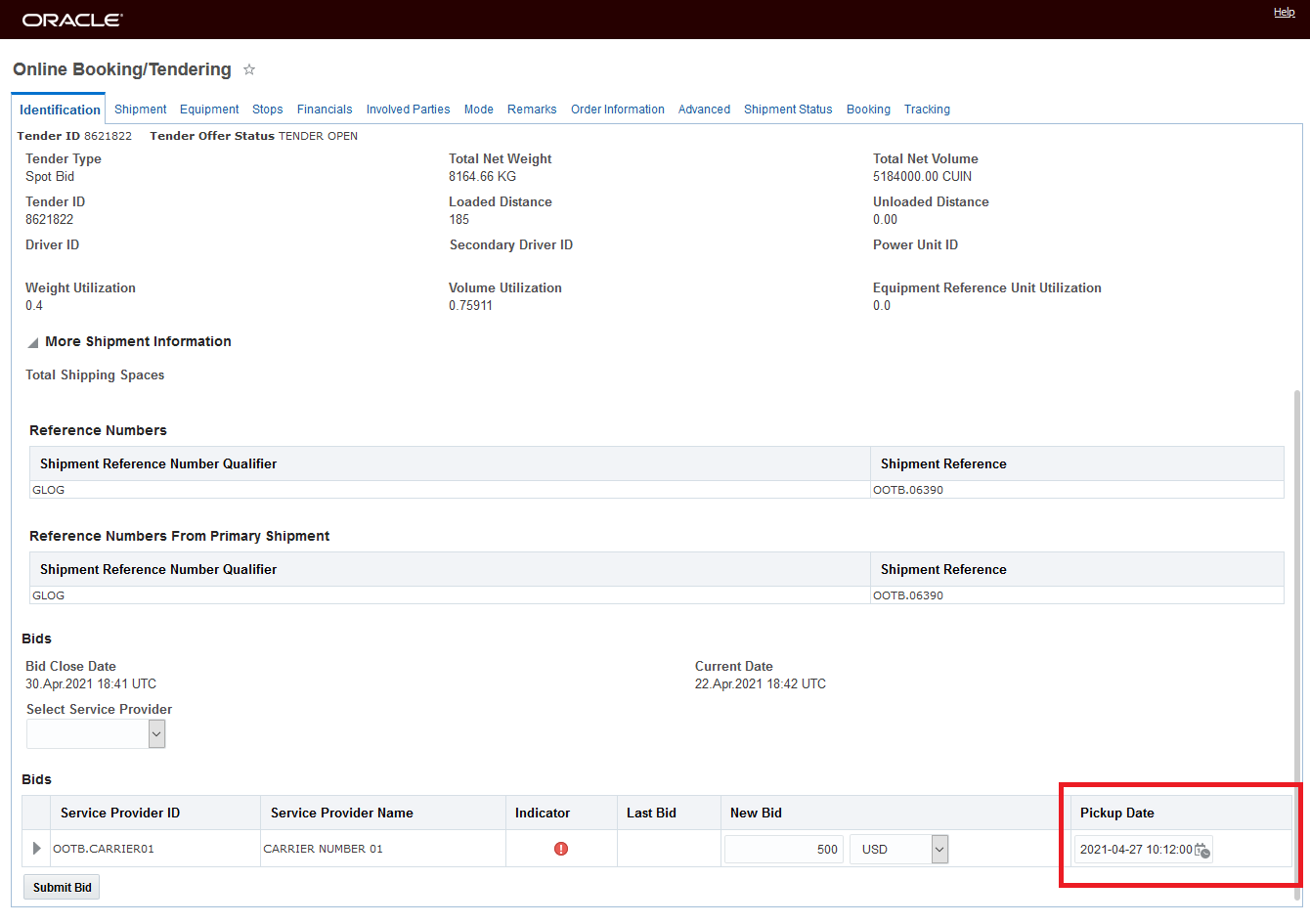Click OOTB.06390 under Reference Numbers From Primary Shipment
The height and width of the screenshot is (924, 1310).
[x=908, y=595]
